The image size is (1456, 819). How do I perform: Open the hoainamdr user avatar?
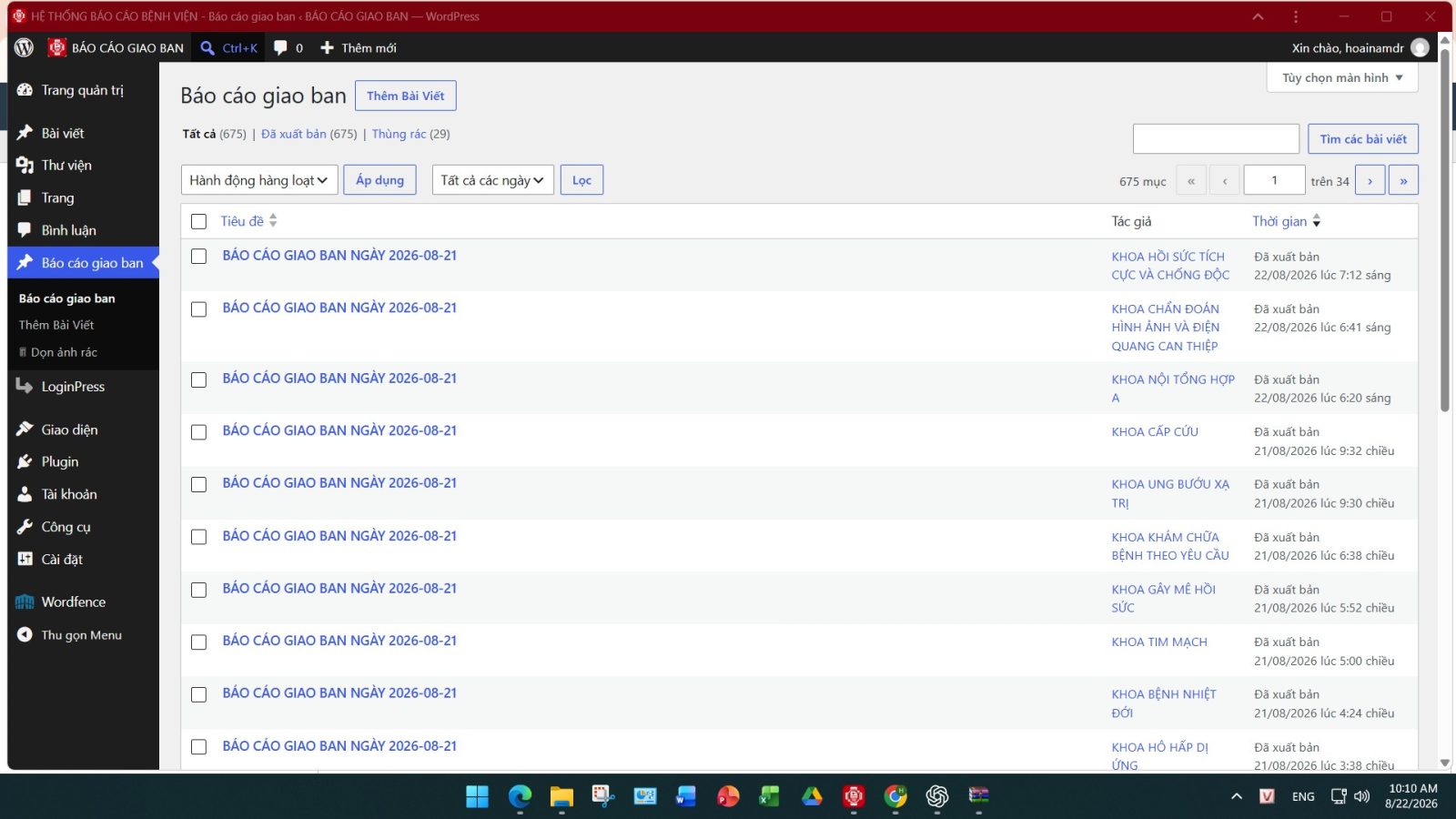coord(1420,47)
